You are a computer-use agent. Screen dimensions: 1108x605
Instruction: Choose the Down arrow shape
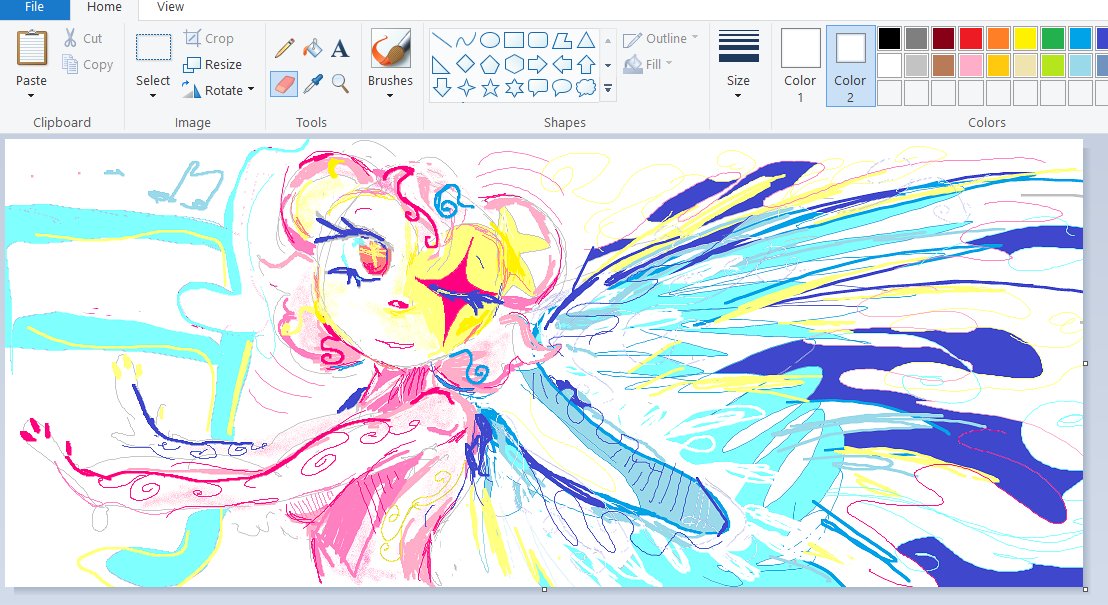(442, 88)
